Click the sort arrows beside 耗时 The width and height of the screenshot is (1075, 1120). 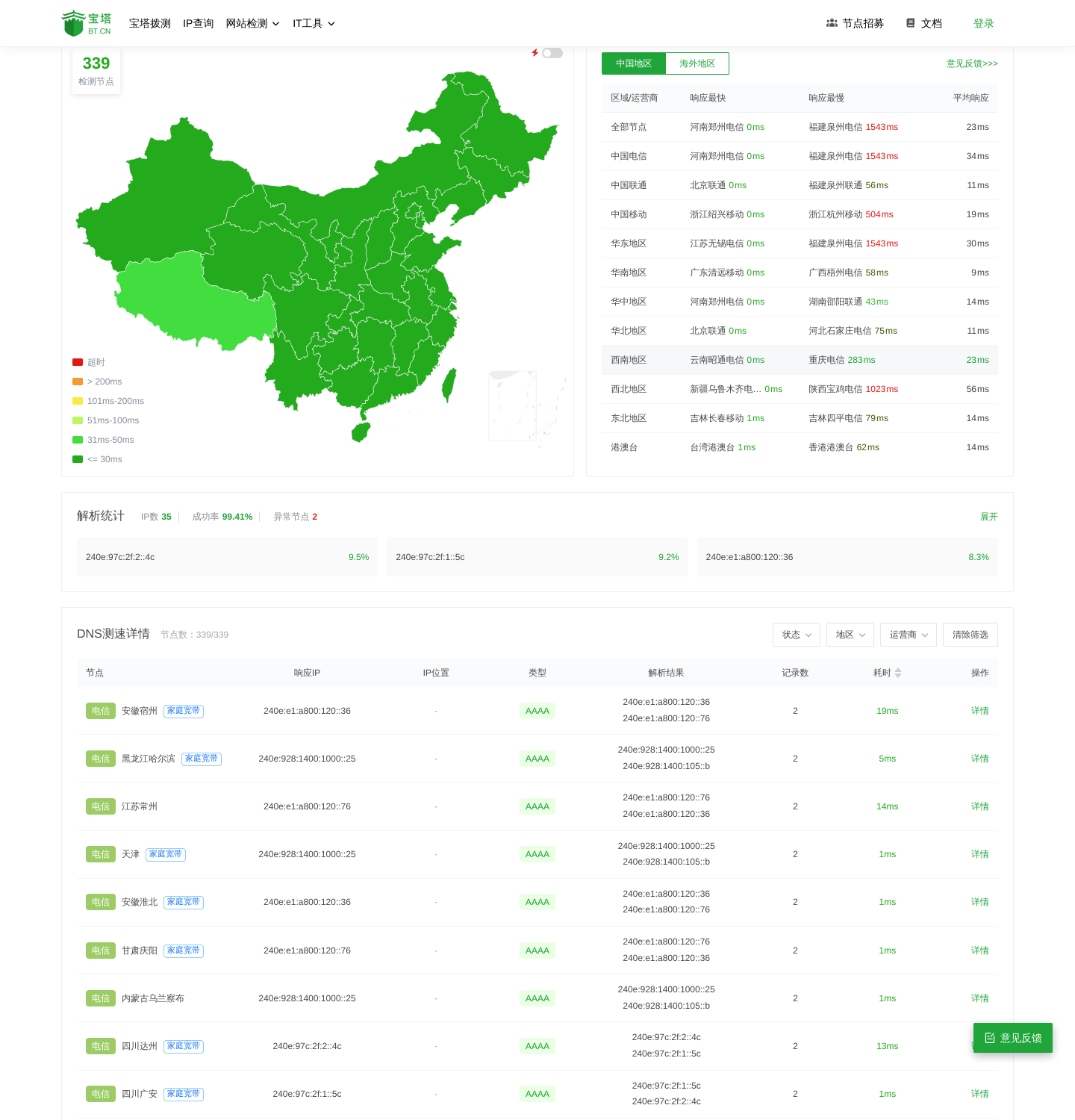(x=898, y=673)
